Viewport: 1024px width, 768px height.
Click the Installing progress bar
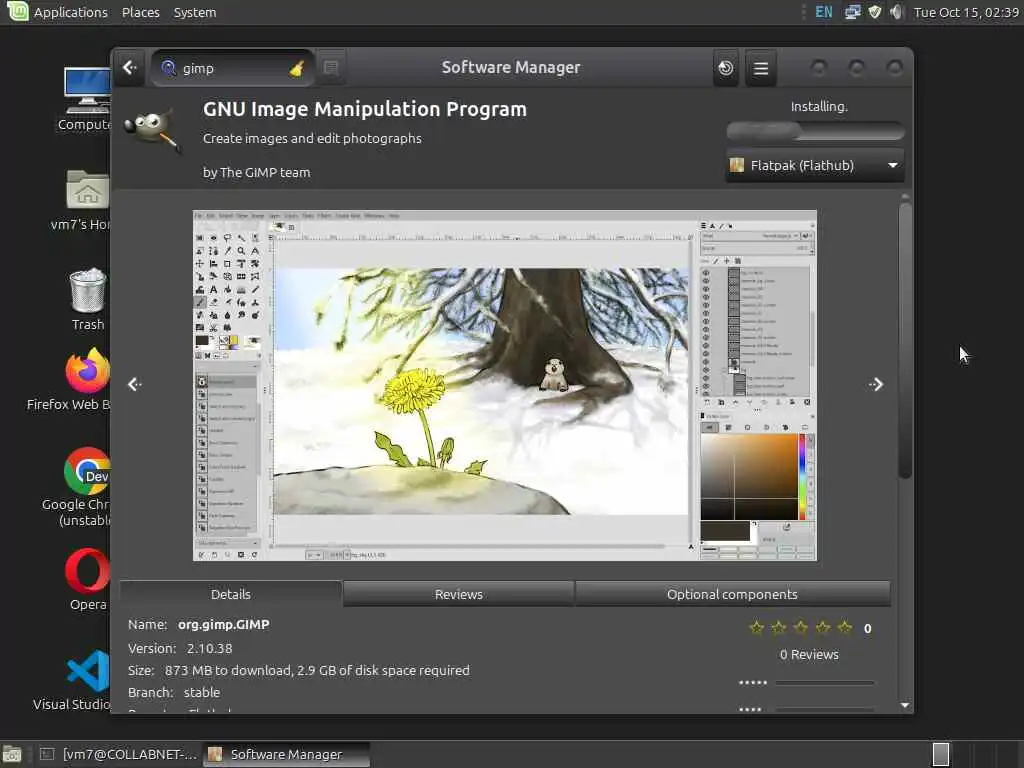[x=815, y=131]
